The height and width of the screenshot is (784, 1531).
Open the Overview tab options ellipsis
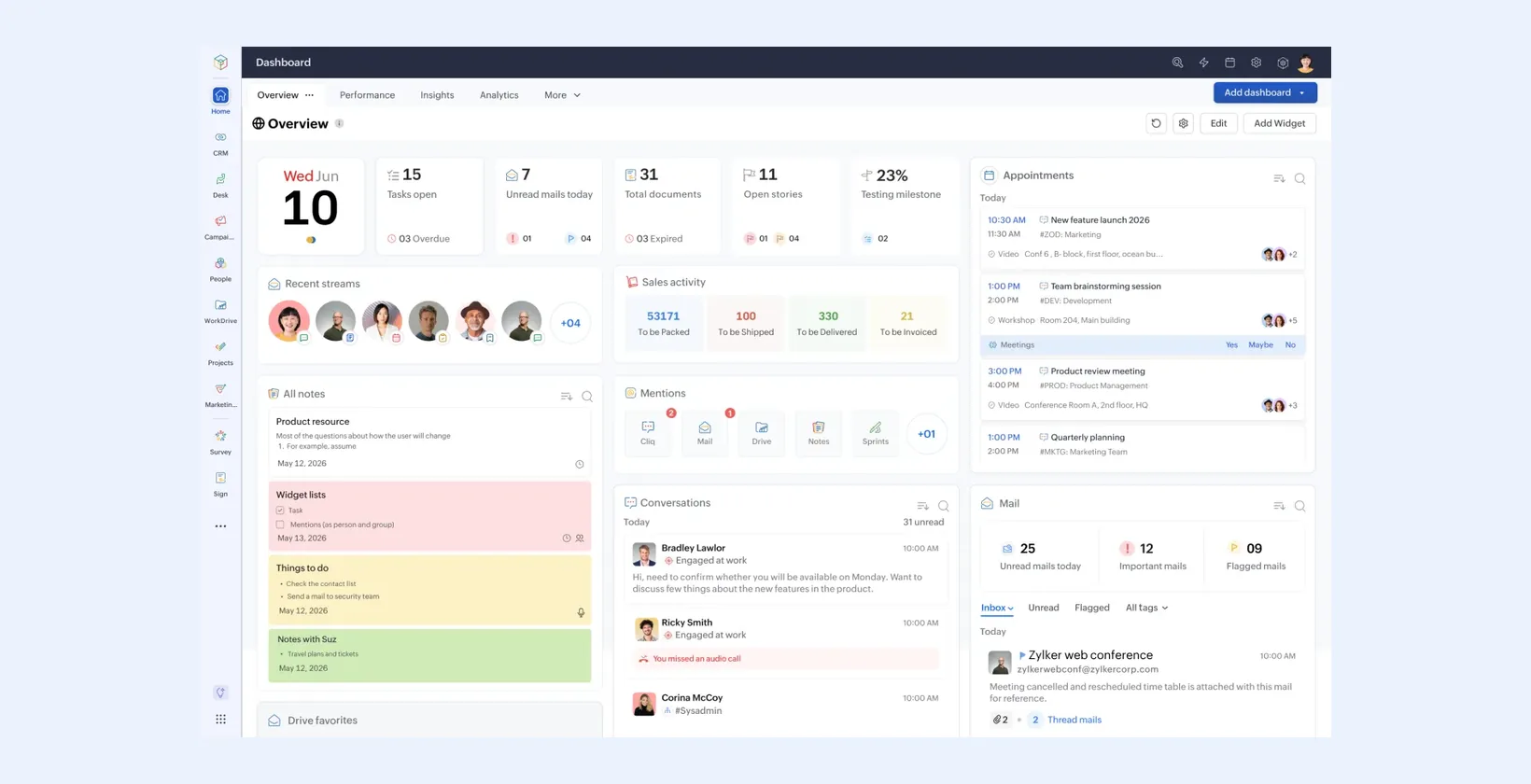point(309,95)
